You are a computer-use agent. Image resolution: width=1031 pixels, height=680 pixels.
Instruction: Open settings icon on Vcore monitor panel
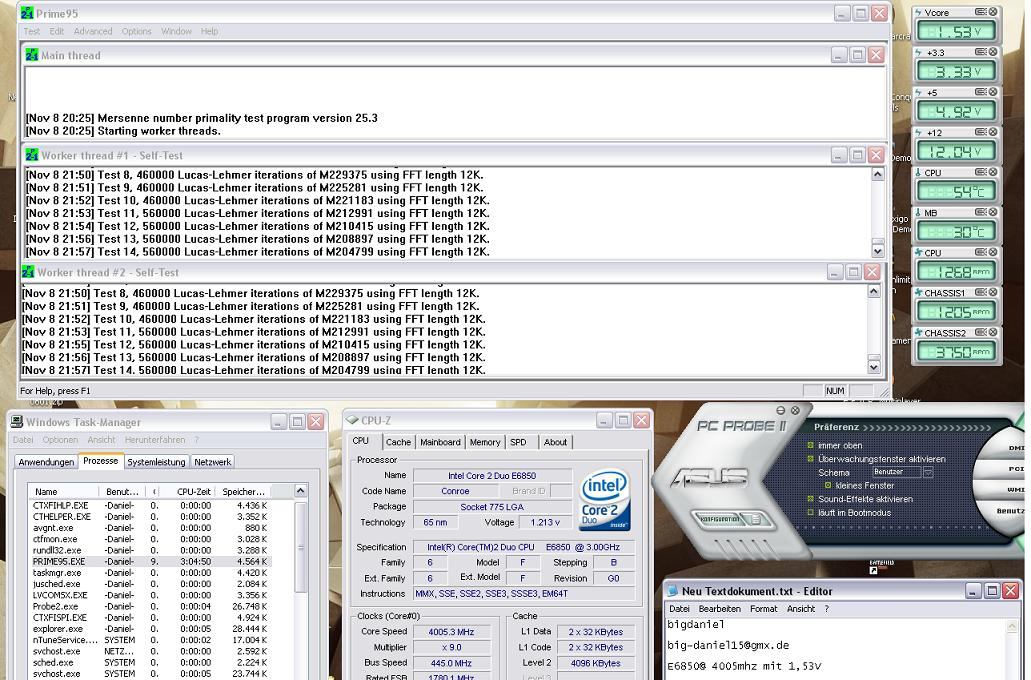click(980, 12)
